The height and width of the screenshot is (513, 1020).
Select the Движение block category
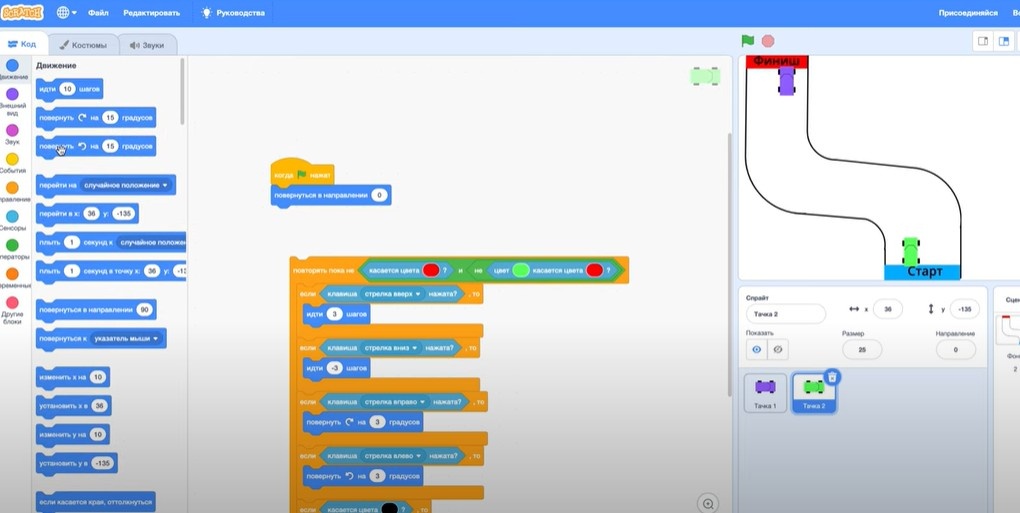[12, 69]
